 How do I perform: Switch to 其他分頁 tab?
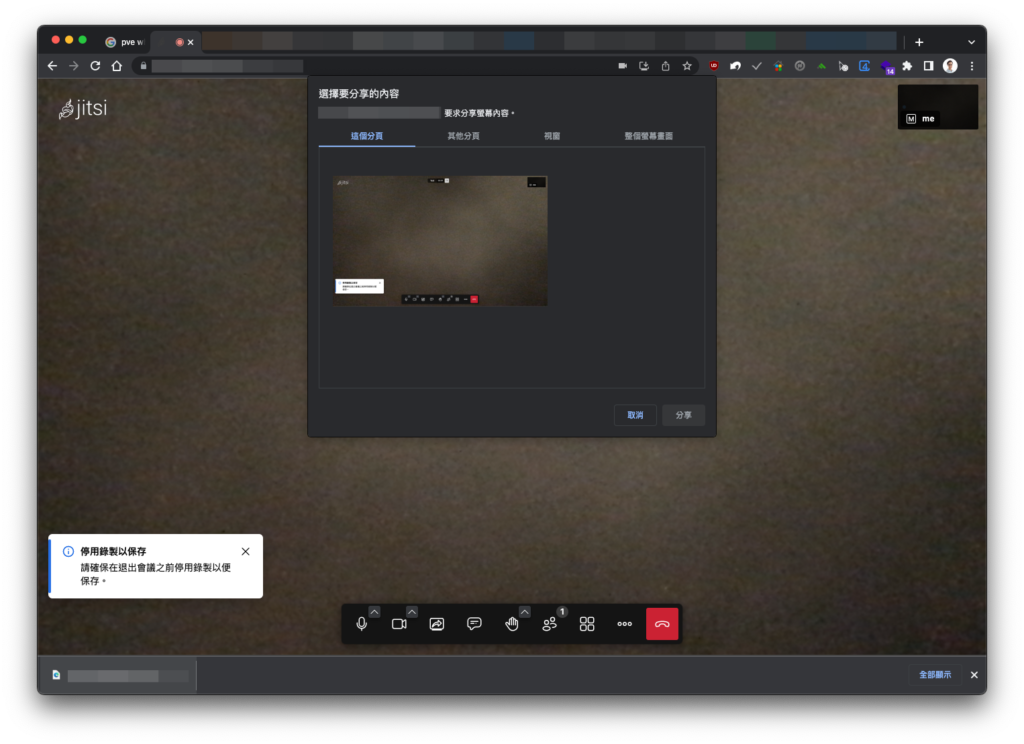pos(464,136)
